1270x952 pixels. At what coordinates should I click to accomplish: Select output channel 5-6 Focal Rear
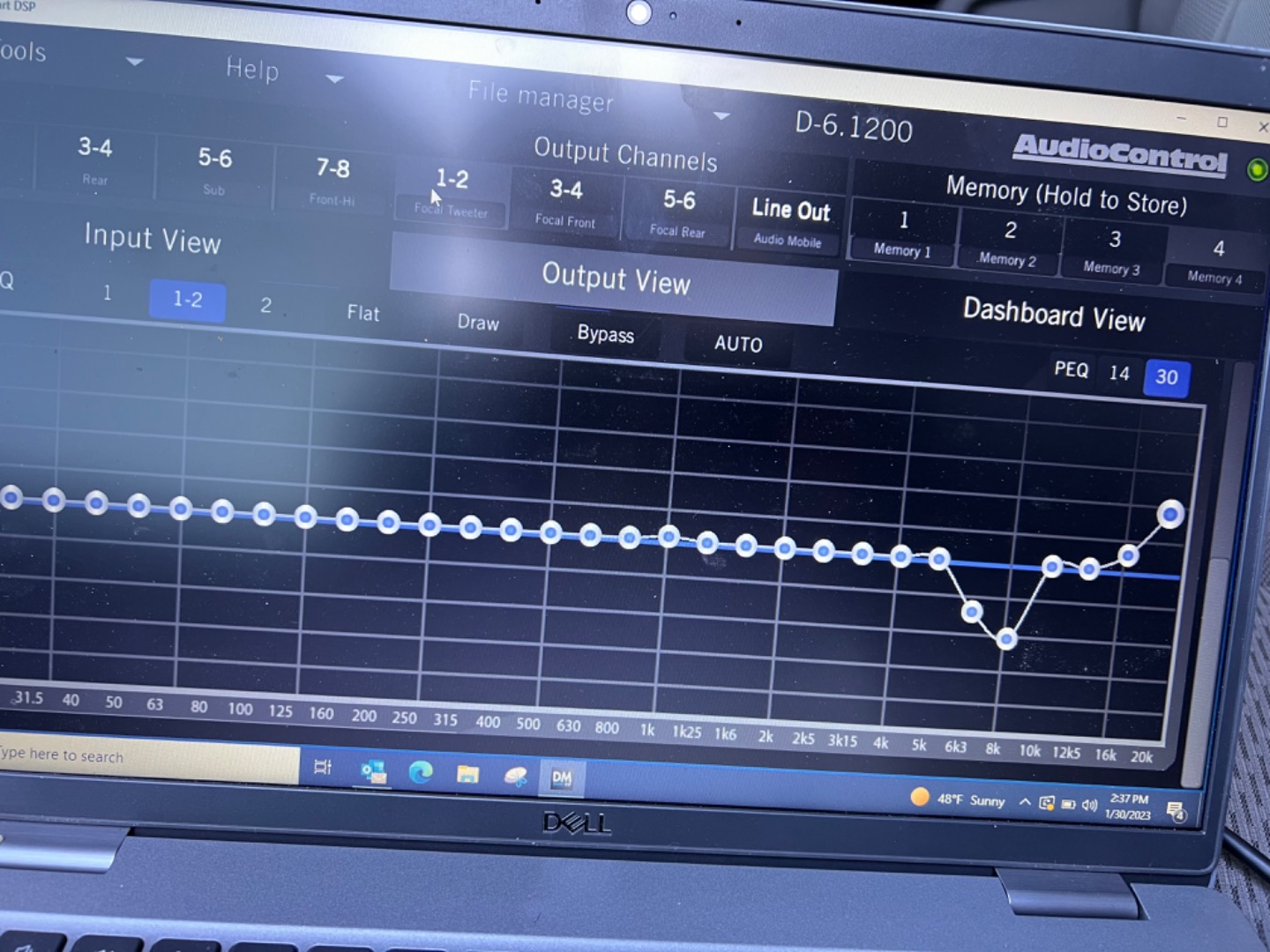click(678, 212)
